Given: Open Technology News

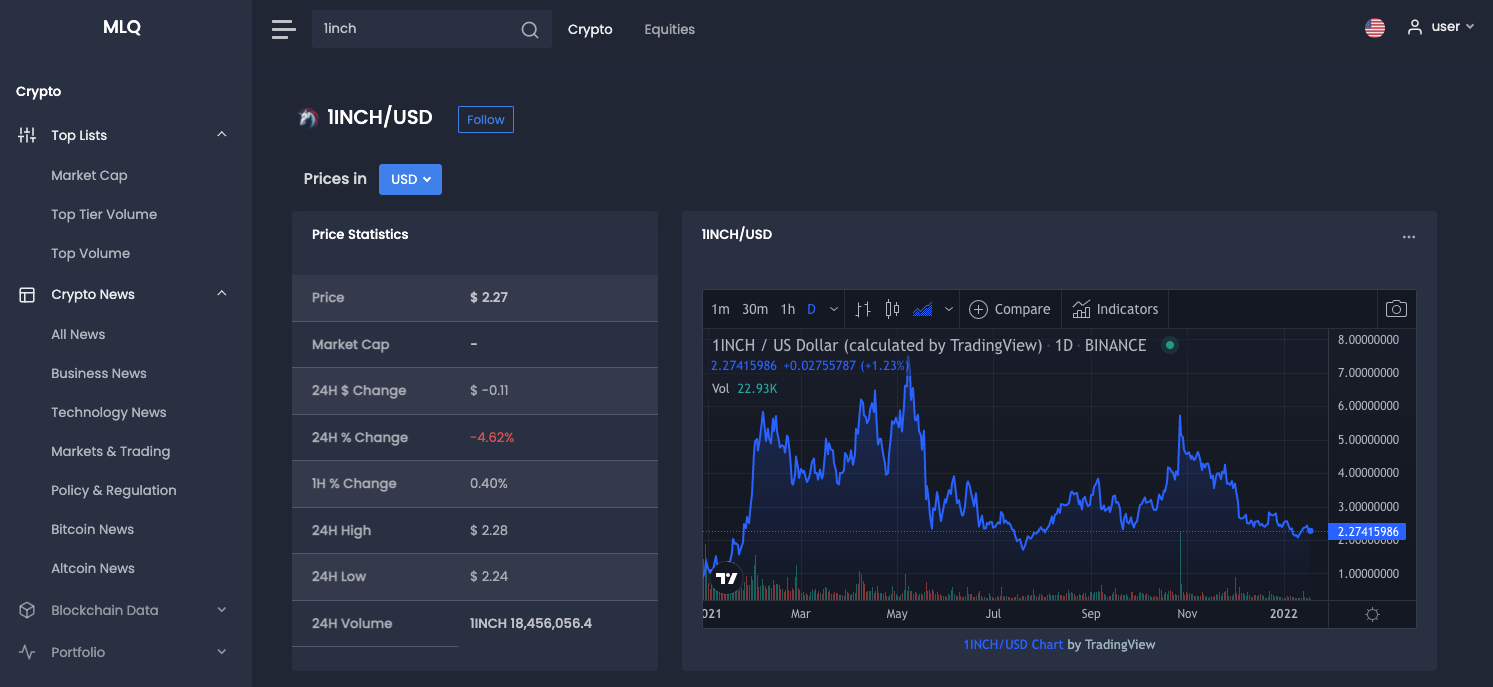Looking at the screenshot, I should 109,412.
